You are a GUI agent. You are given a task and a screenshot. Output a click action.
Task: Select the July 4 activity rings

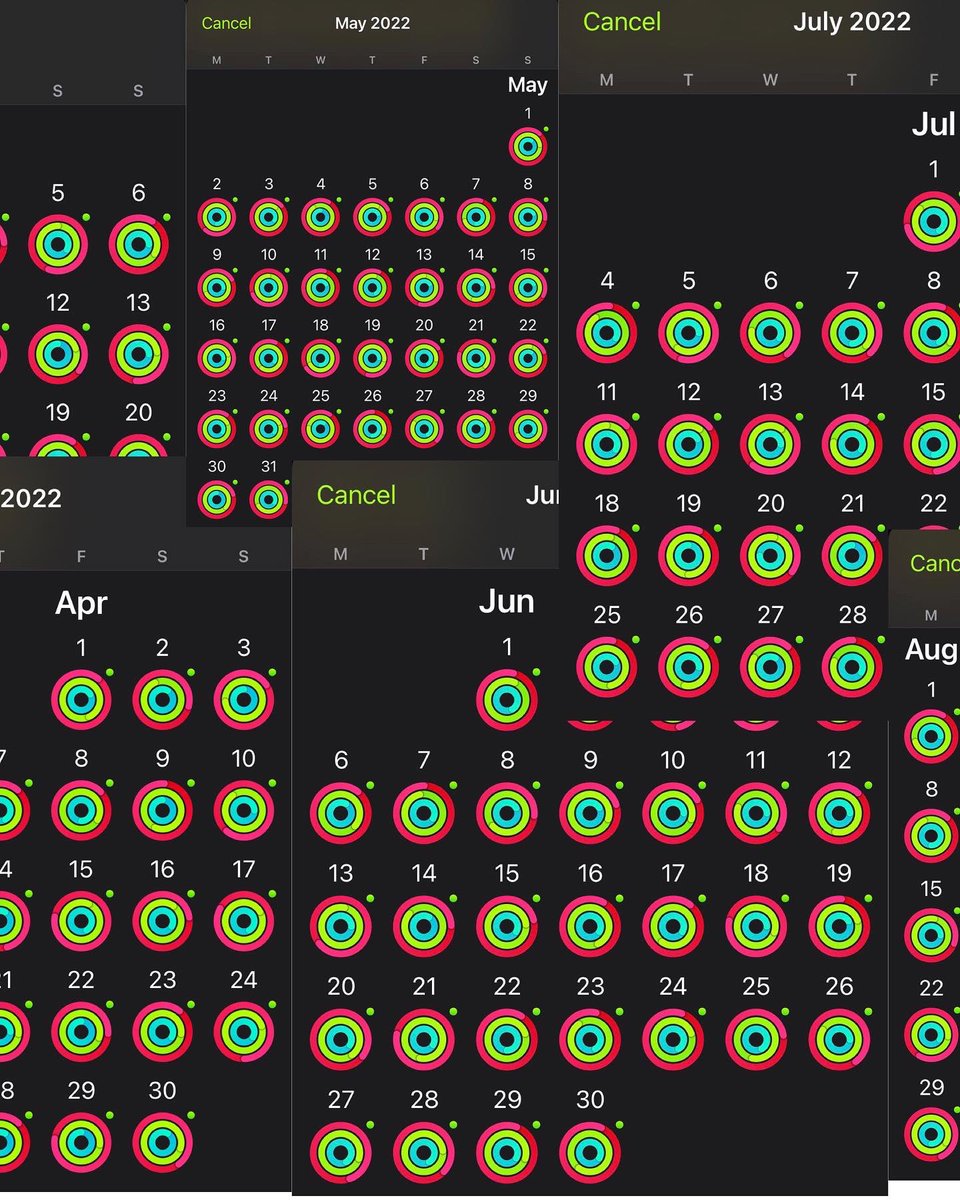tap(607, 333)
